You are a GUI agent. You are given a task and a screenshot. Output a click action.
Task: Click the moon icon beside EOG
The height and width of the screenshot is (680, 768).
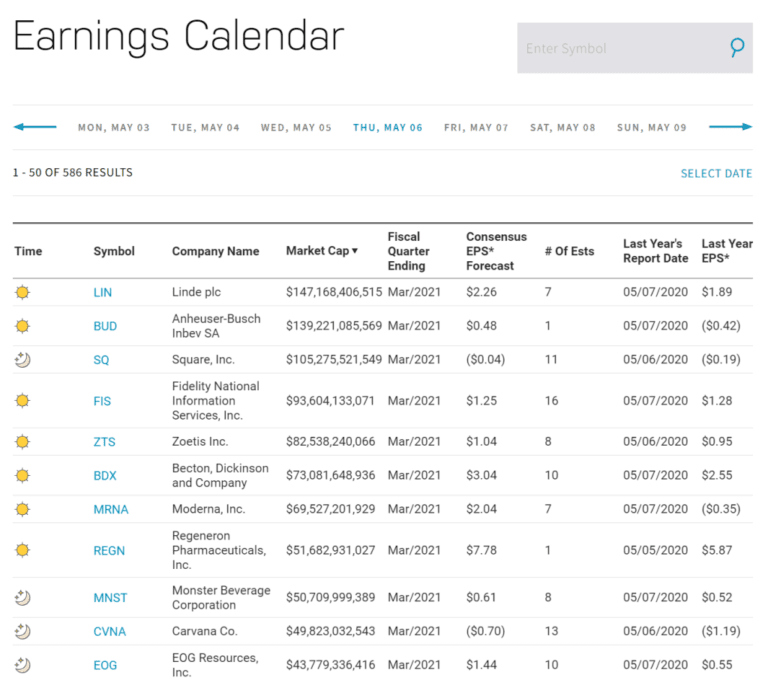(23, 665)
